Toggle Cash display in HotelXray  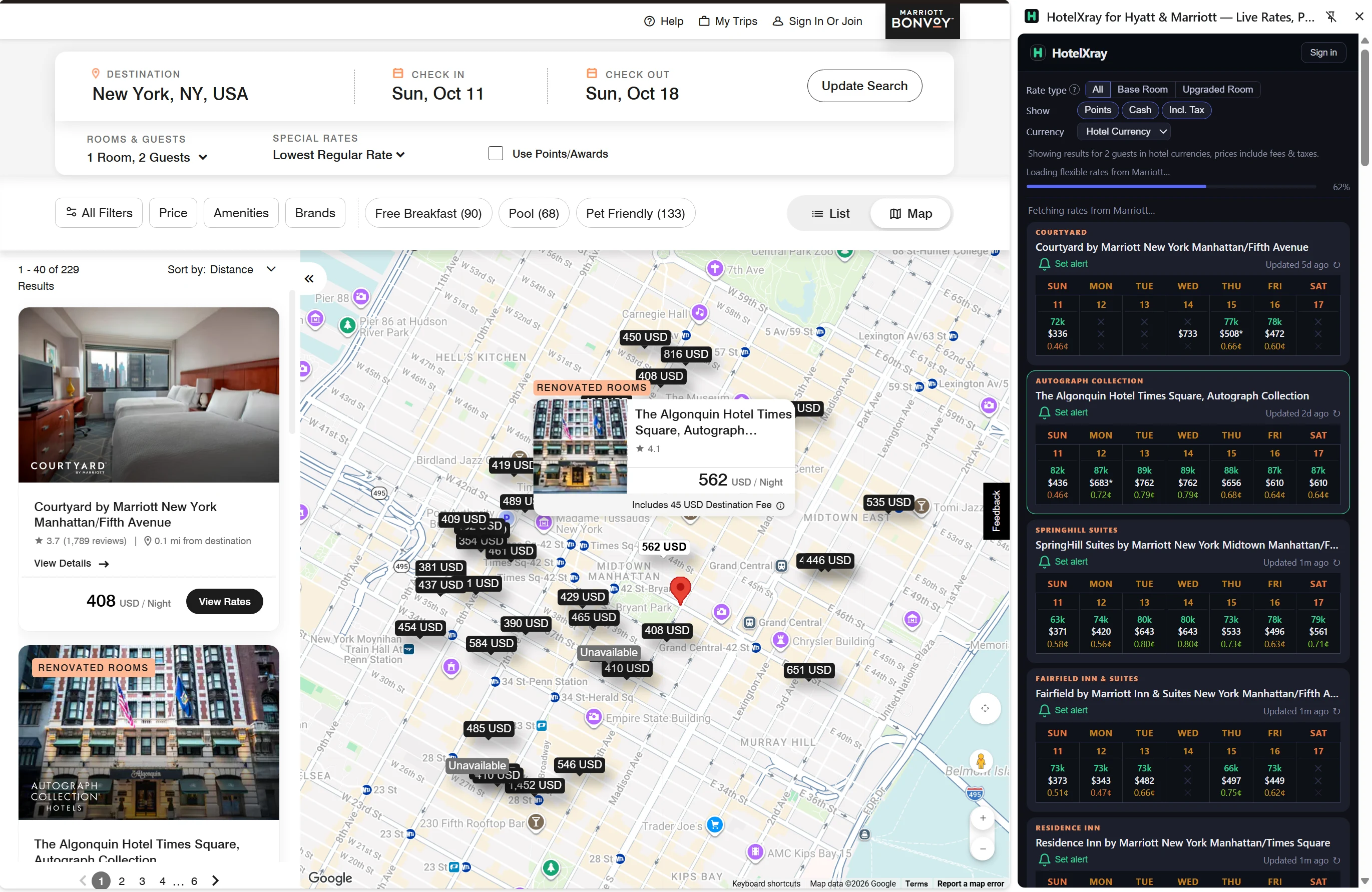(1139, 110)
